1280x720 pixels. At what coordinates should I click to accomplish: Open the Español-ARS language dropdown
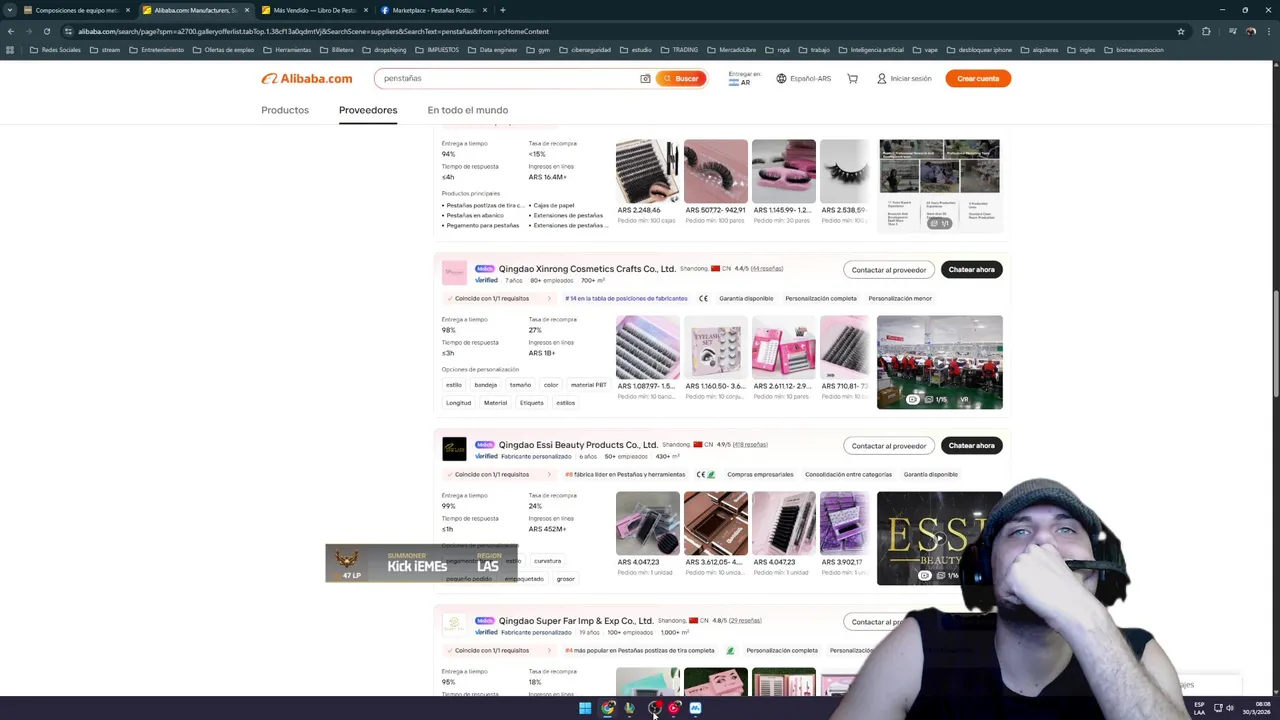pyautogui.click(x=804, y=78)
